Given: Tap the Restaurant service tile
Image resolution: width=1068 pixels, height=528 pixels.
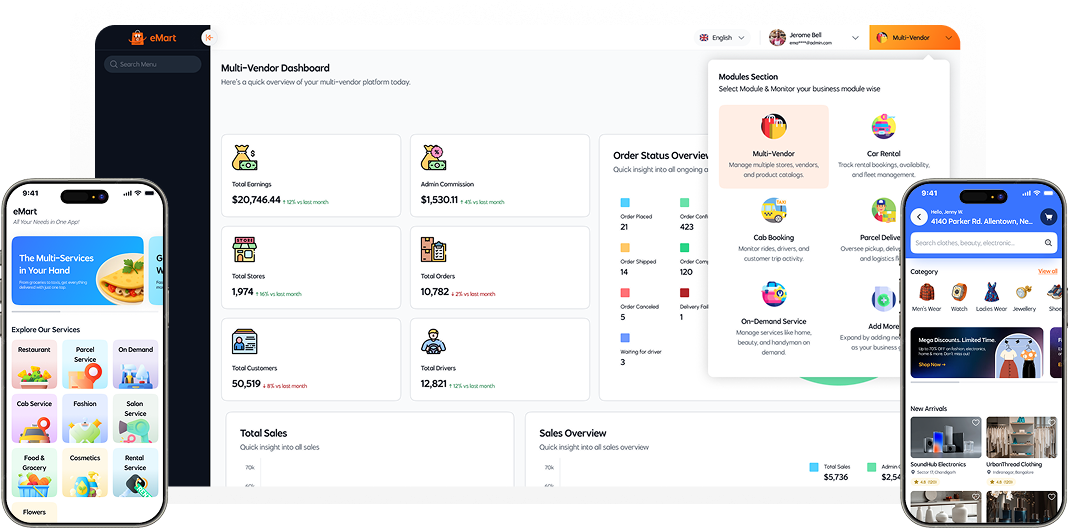Looking at the screenshot, I should coord(34,364).
